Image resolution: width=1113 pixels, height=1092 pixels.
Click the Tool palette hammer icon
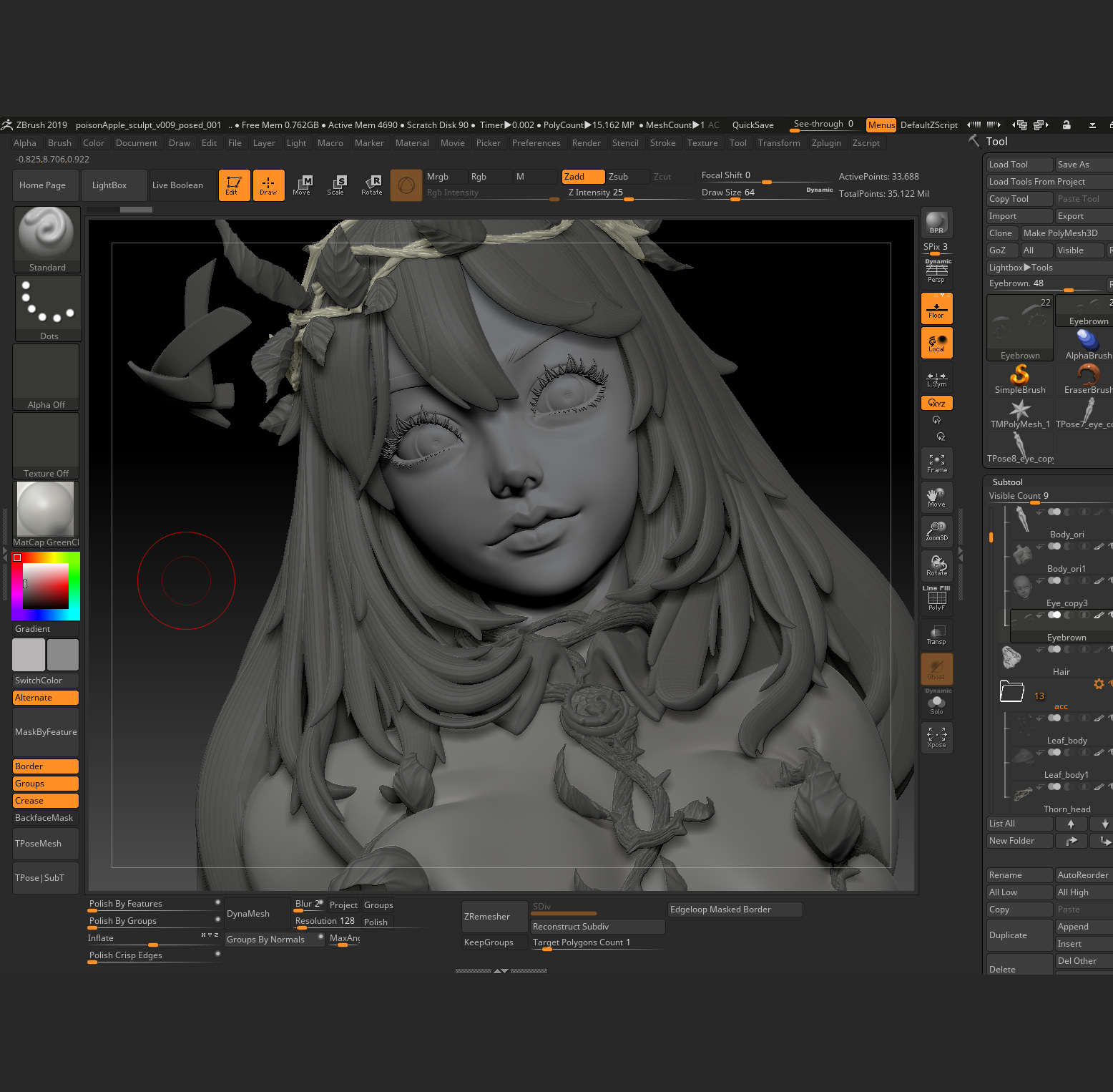(x=974, y=141)
